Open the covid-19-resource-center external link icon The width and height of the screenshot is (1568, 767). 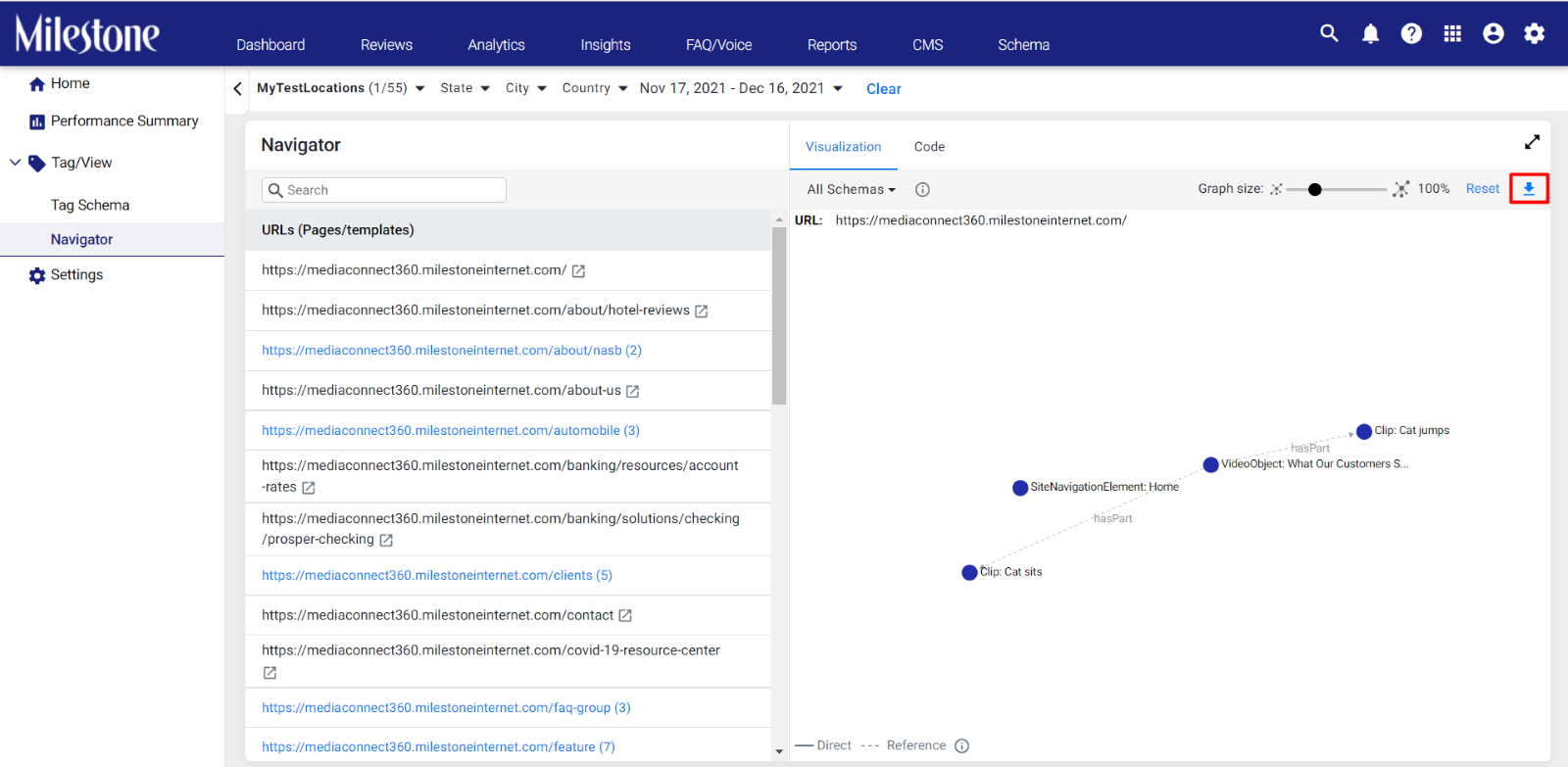(269, 673)
